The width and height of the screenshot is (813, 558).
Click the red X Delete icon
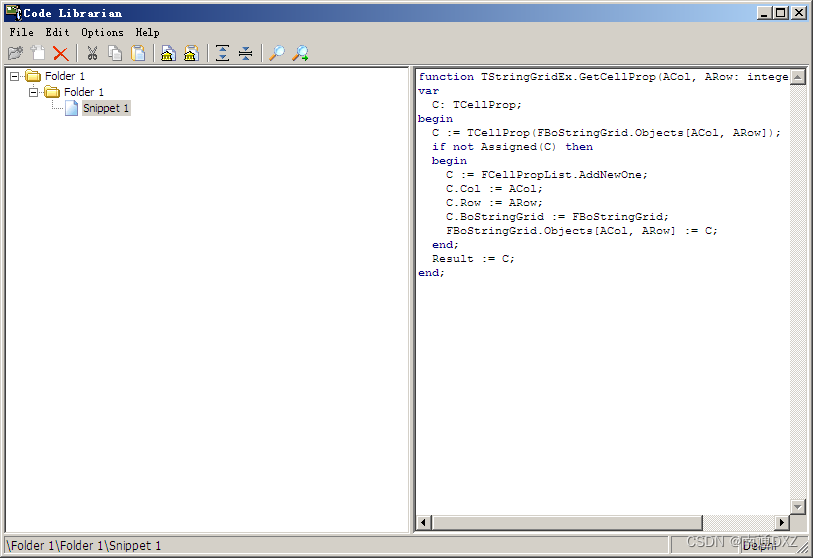click(x=61, y=53)
